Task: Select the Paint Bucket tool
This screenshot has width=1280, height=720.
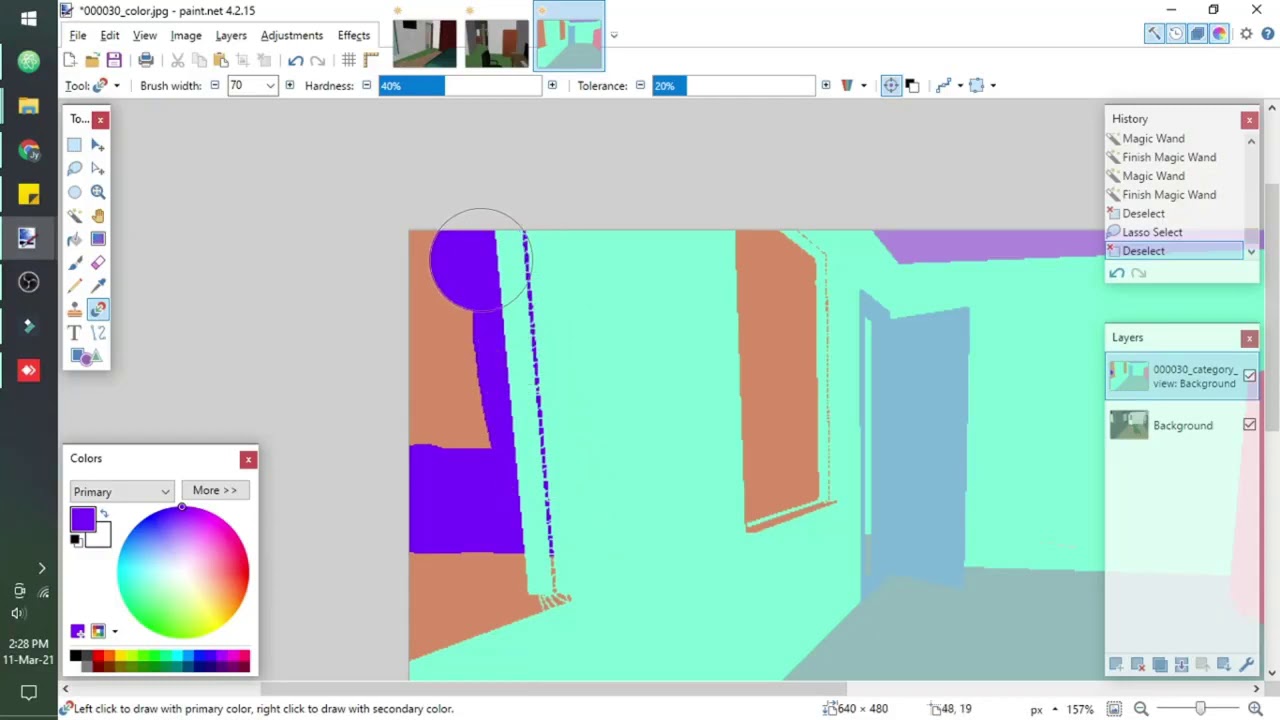Action: pos(75,239)
